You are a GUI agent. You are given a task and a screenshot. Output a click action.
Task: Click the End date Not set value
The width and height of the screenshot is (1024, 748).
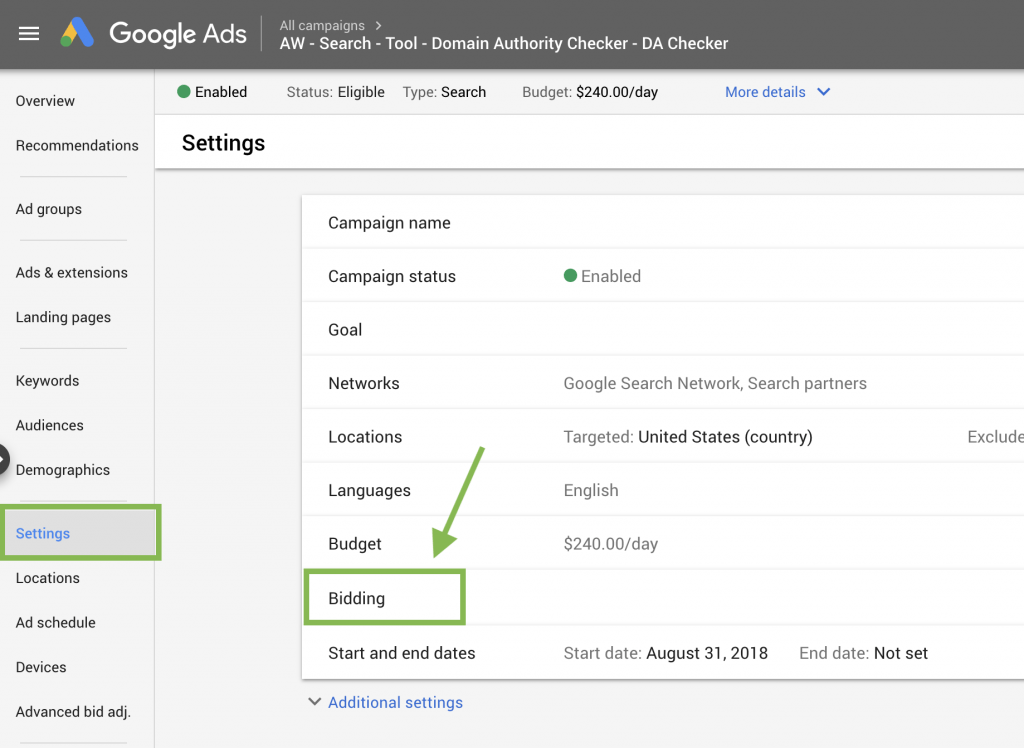click(901, 653)
